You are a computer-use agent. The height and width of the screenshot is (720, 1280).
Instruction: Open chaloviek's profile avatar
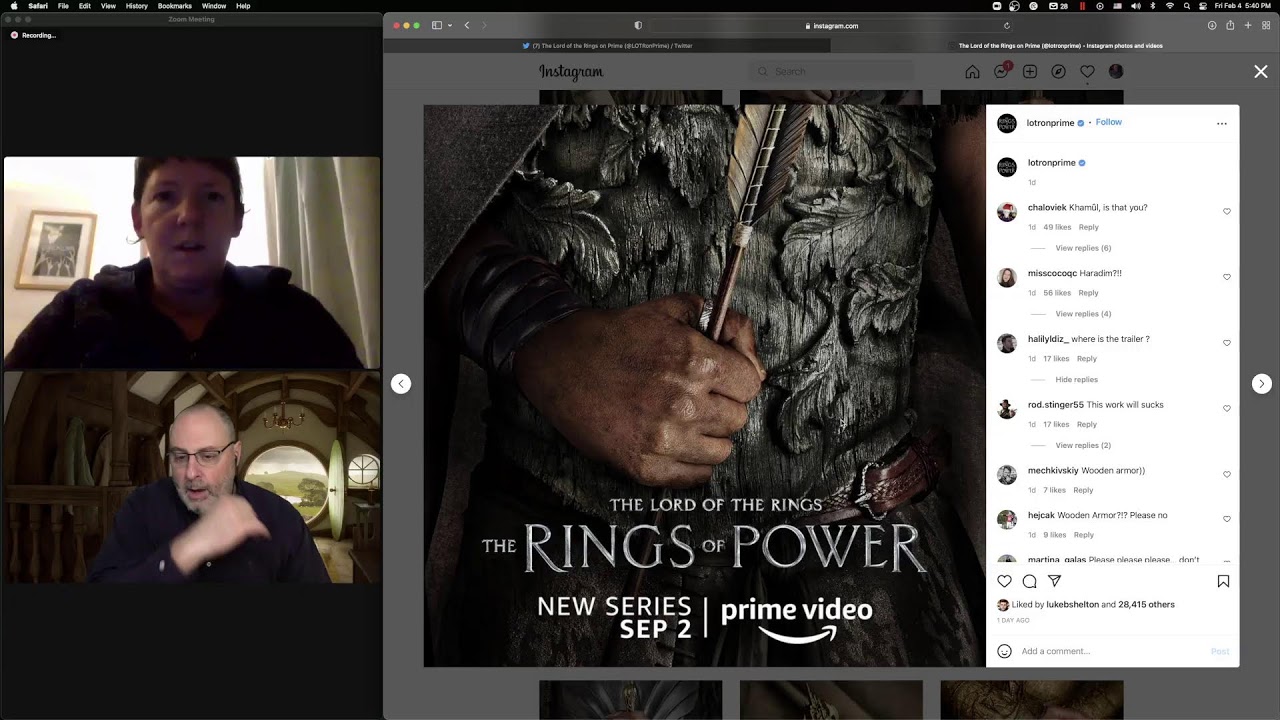tap(1007, 211)
